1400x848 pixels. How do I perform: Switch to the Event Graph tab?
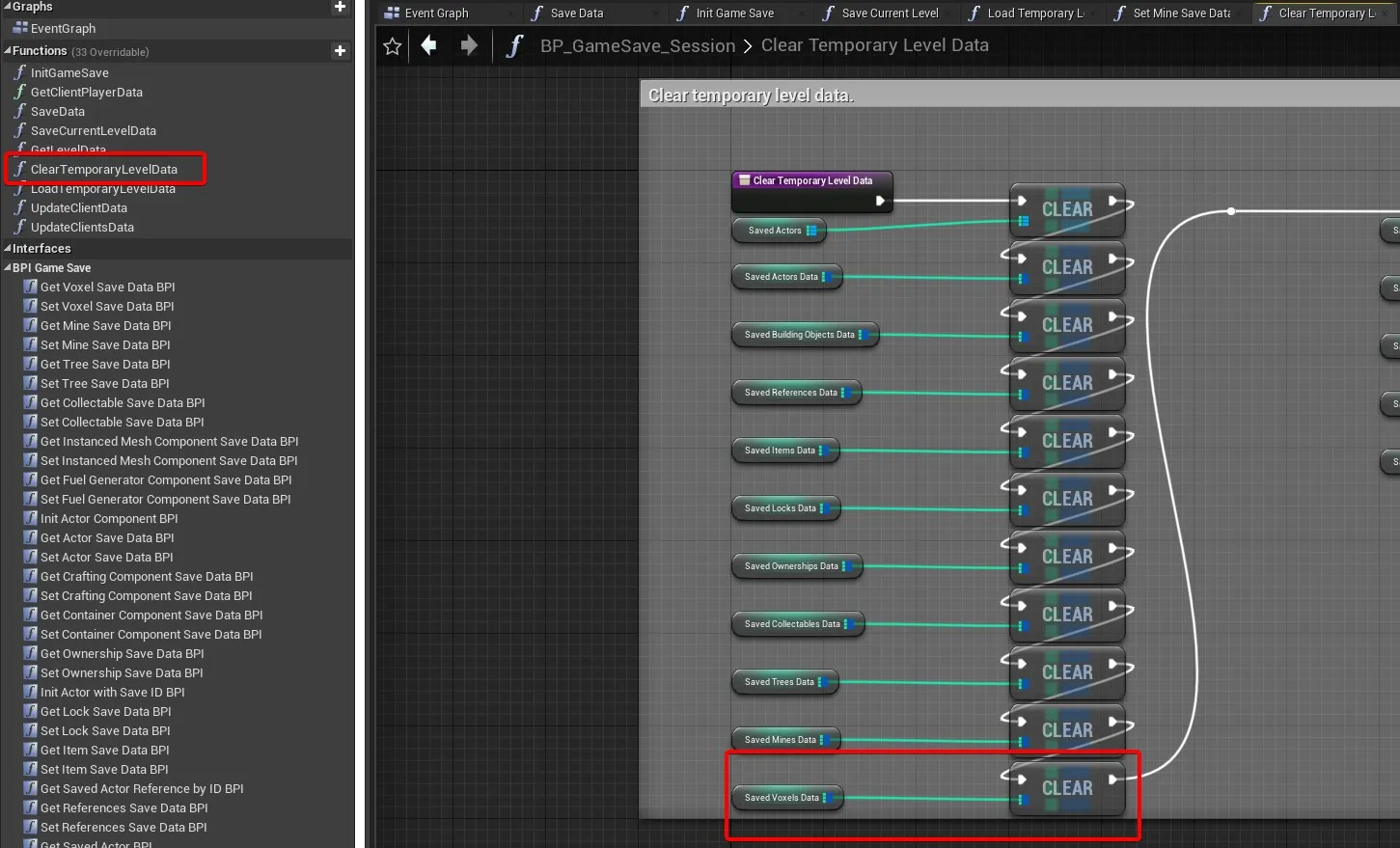[436, 14]
